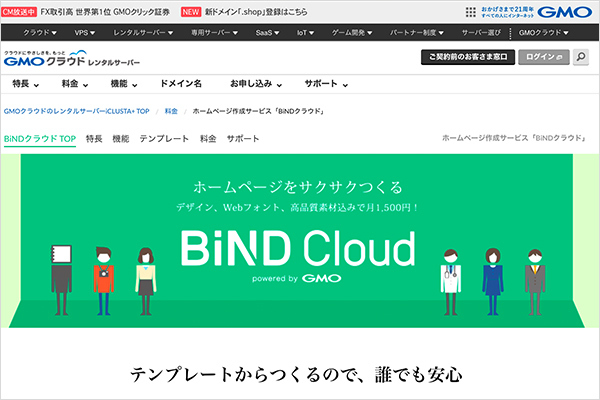The height and width of the screenshot is (400, 600).
Task: Expand the レンタルサーバー dropdown
Action: point(143,33)
